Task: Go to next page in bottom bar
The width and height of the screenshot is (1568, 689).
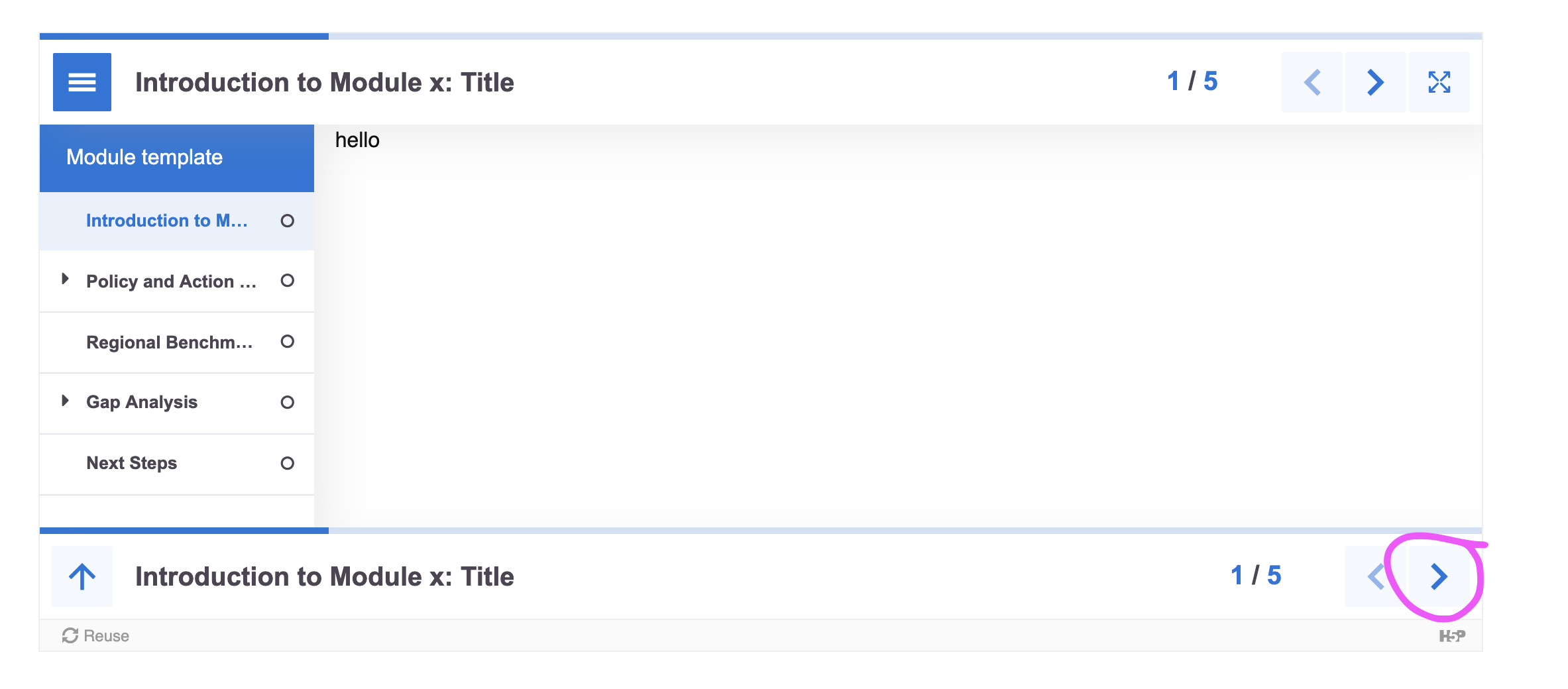Action: [x=1439, y=576]
